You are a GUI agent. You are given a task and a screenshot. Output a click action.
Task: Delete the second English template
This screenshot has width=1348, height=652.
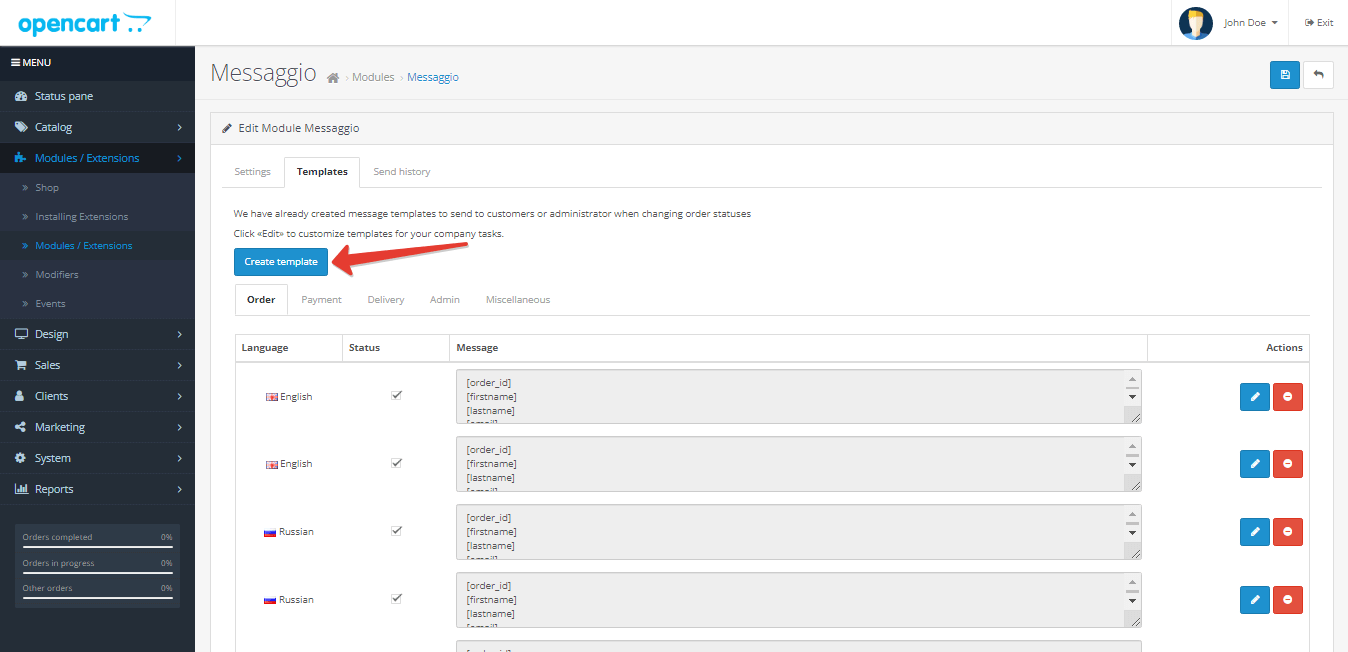click(x=1288, y=464)
